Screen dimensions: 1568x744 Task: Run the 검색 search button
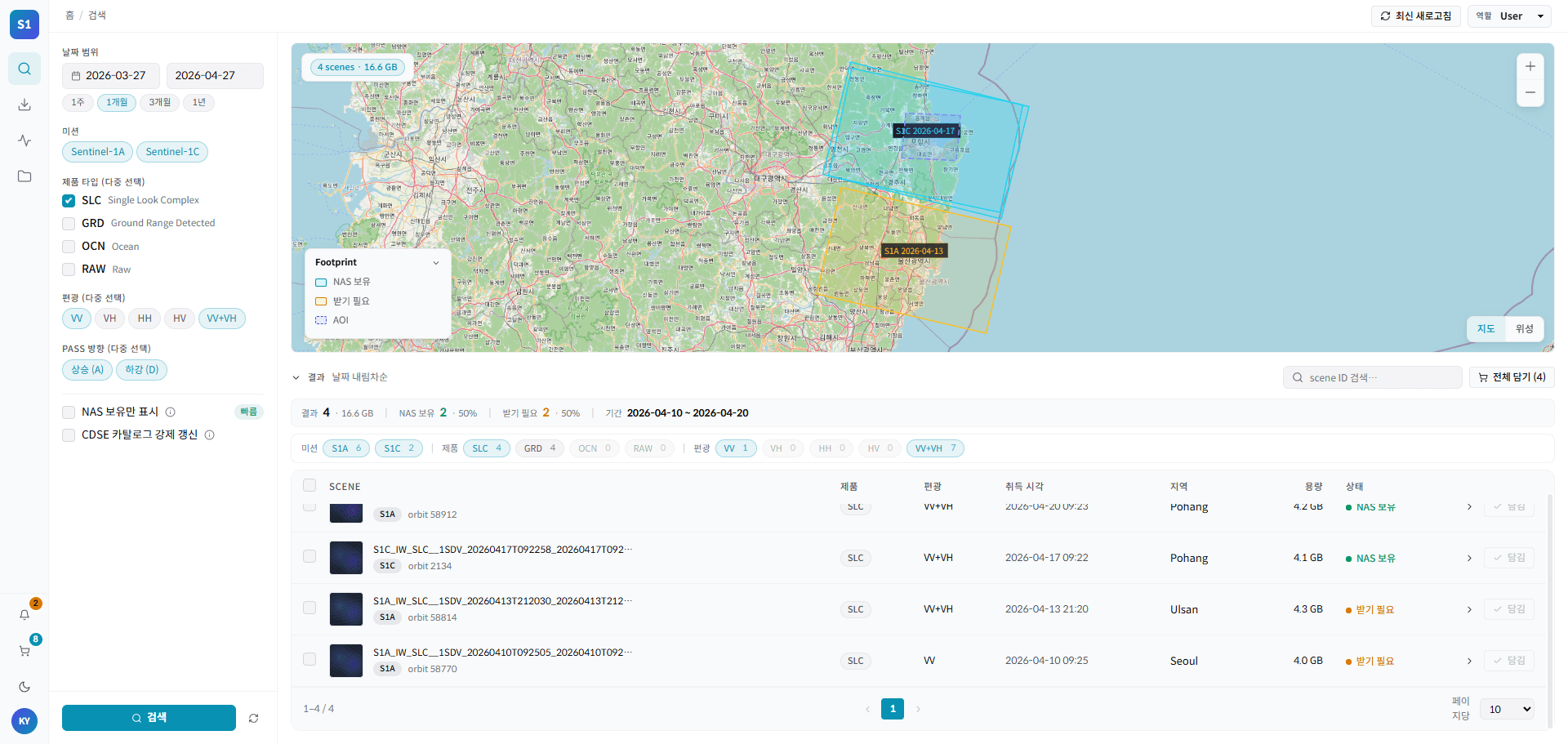(x=149, y=718)
